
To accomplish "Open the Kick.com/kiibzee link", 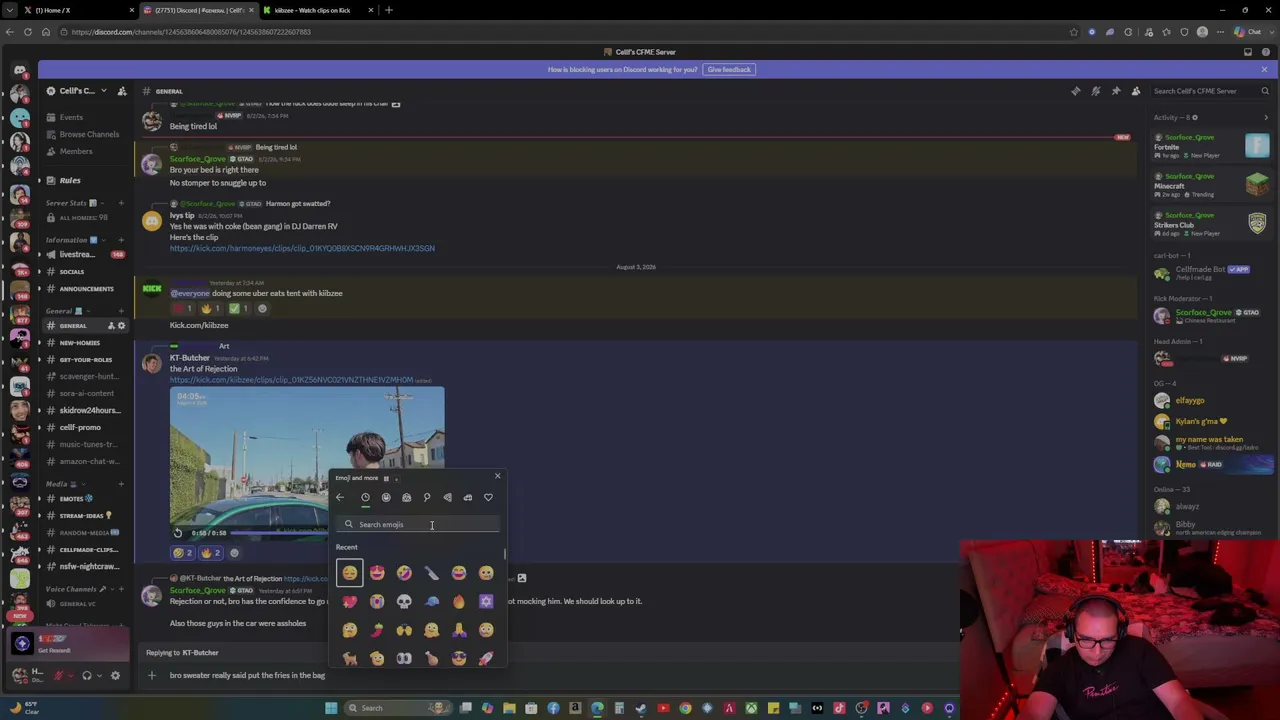I will coord(199,325).
